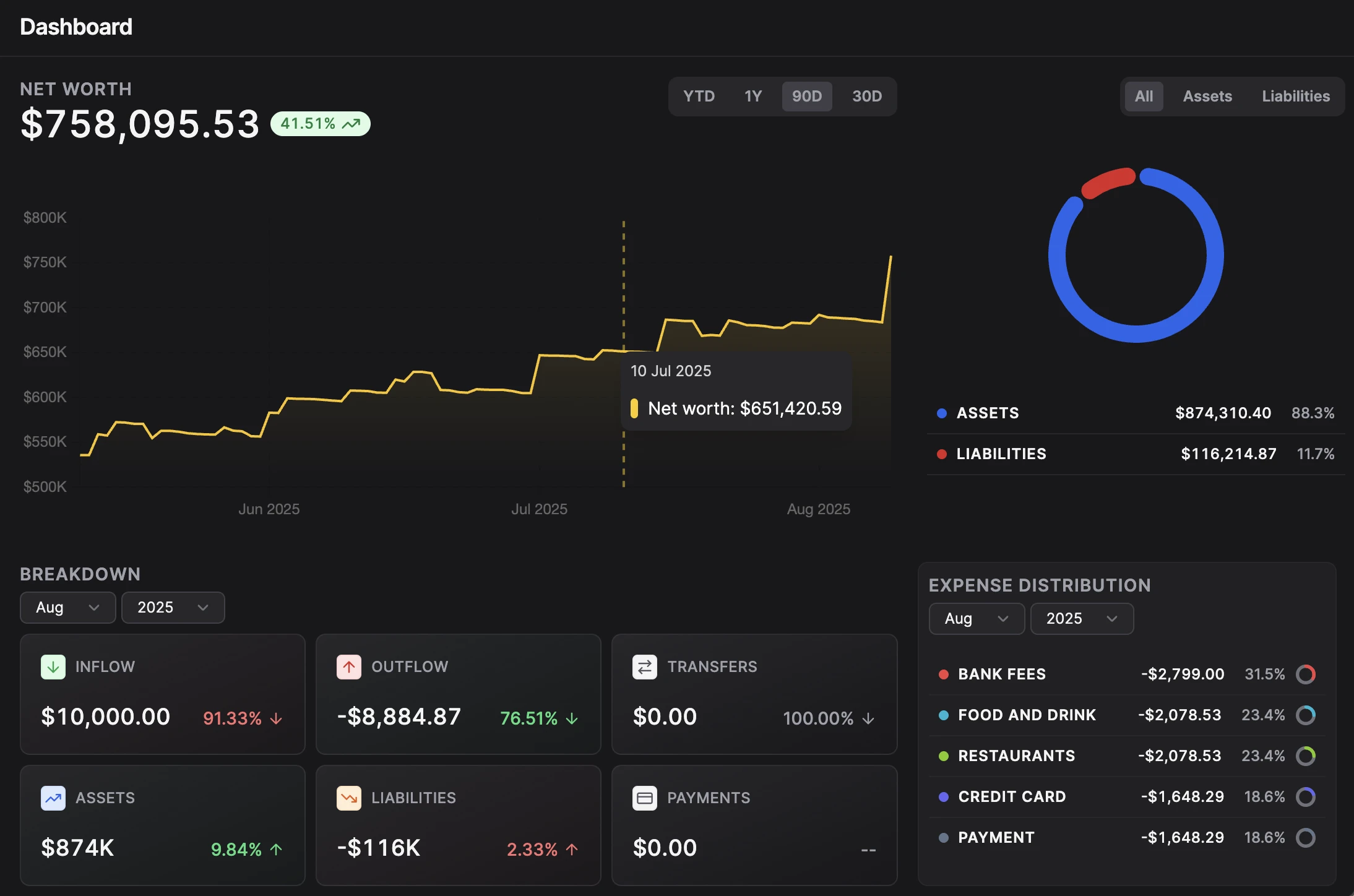This screenshot has width=1354, height=896.
Task: Open the month dropdown under Breakdown
Action: pyautogui.click(x=67, y=607)
